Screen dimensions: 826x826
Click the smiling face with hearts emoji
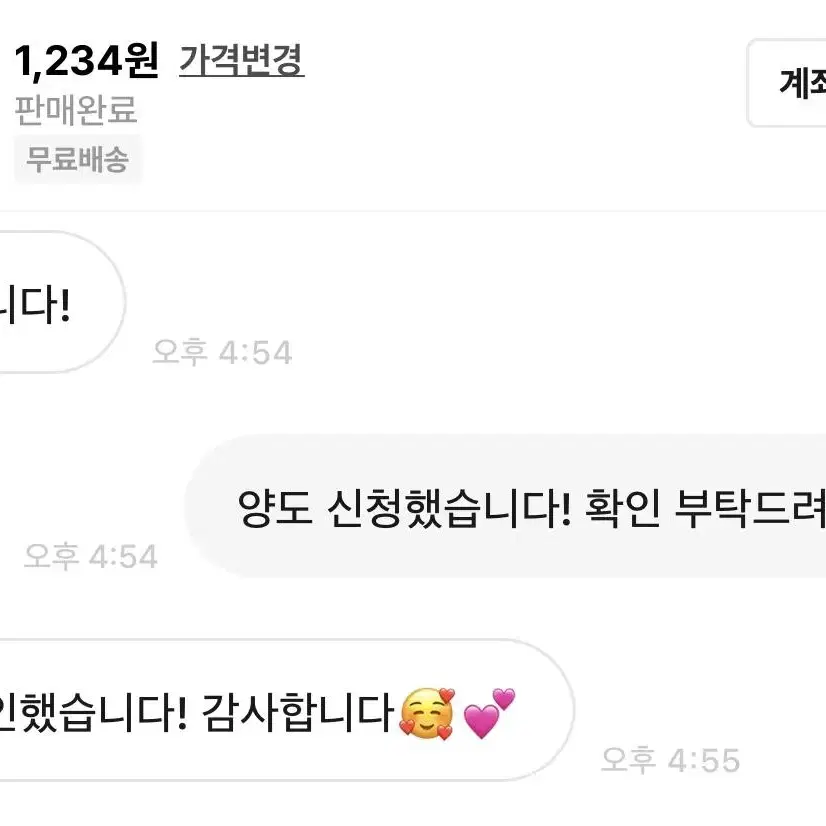(x=427, y=713)
